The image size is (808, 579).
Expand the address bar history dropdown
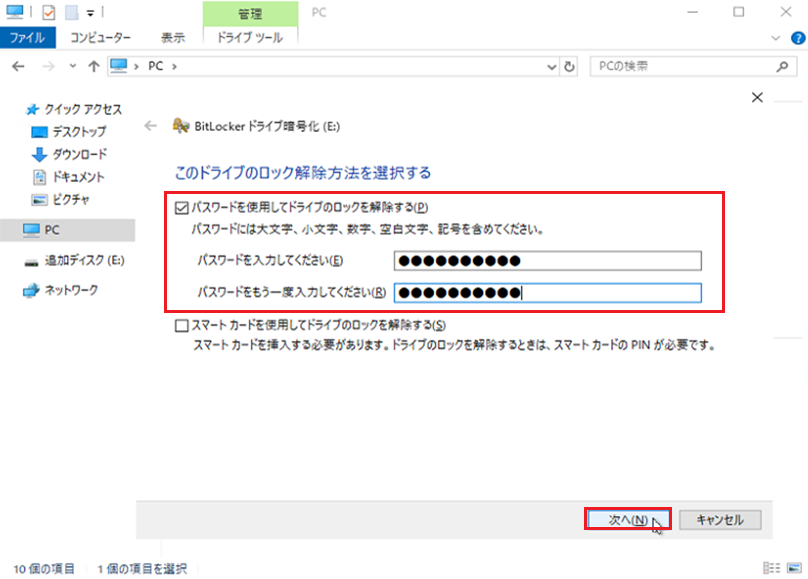click(552, 66)
